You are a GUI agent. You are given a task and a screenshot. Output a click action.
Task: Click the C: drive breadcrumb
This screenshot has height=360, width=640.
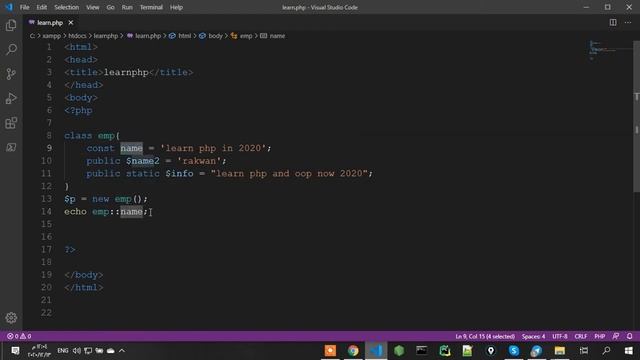(x=32, y=36)
